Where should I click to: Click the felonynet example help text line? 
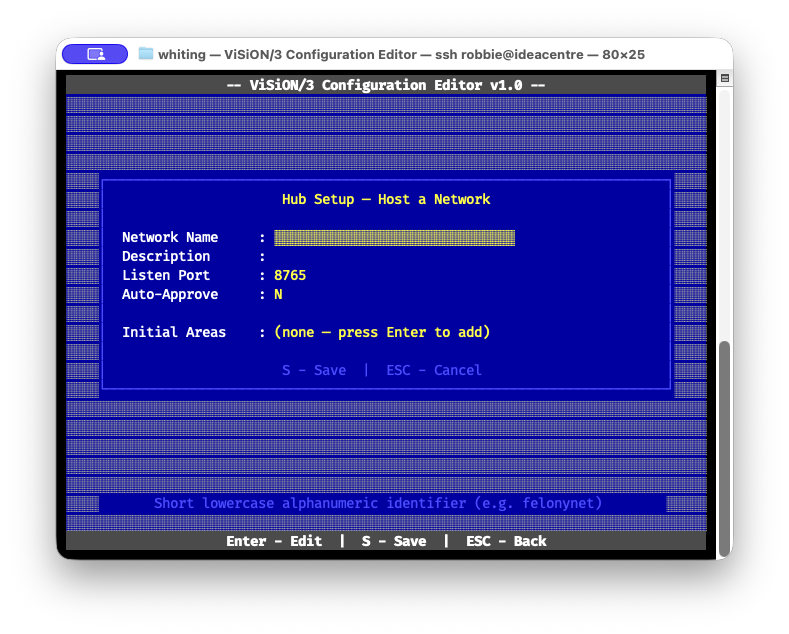[378, 503]
